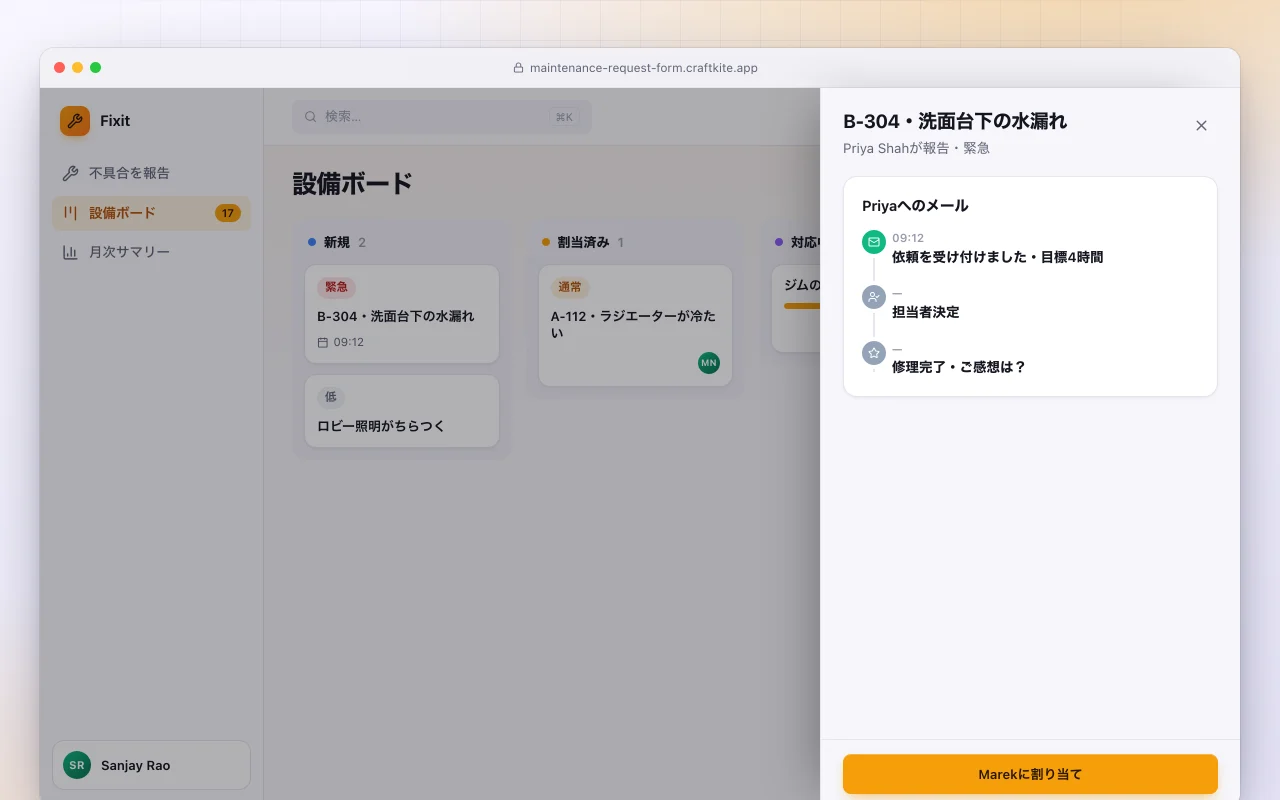Open the Sanjay Rao account button

[151, 765]
